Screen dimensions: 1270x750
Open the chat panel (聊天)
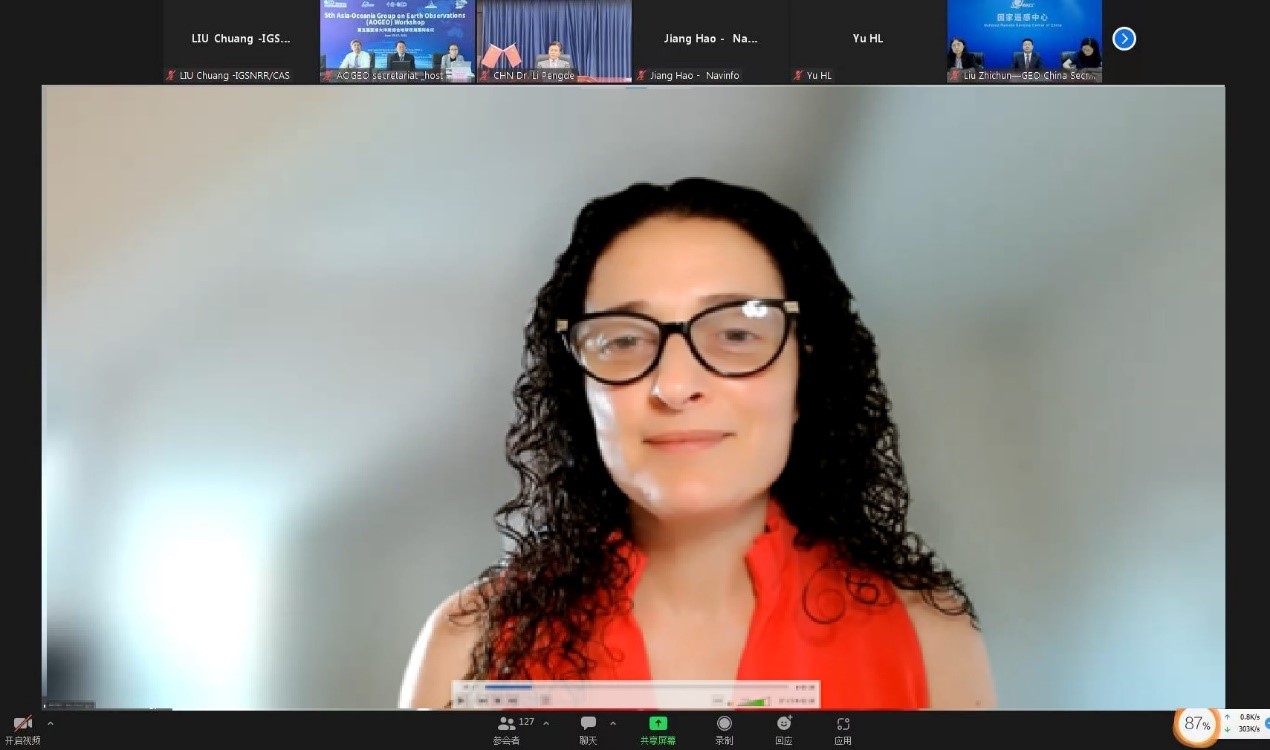588,729
